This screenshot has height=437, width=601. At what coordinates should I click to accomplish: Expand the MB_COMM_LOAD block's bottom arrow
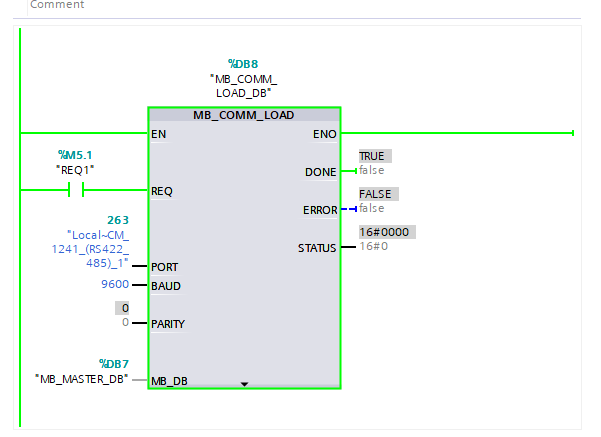tap(244, 384)
